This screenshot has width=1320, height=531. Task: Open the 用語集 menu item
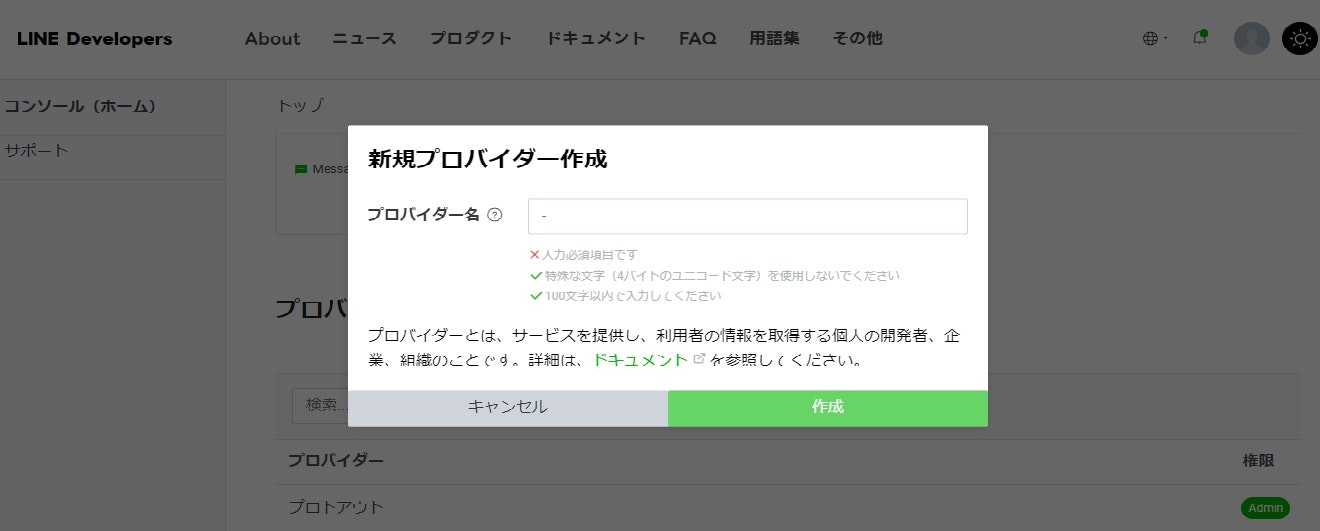click(774, 39)
